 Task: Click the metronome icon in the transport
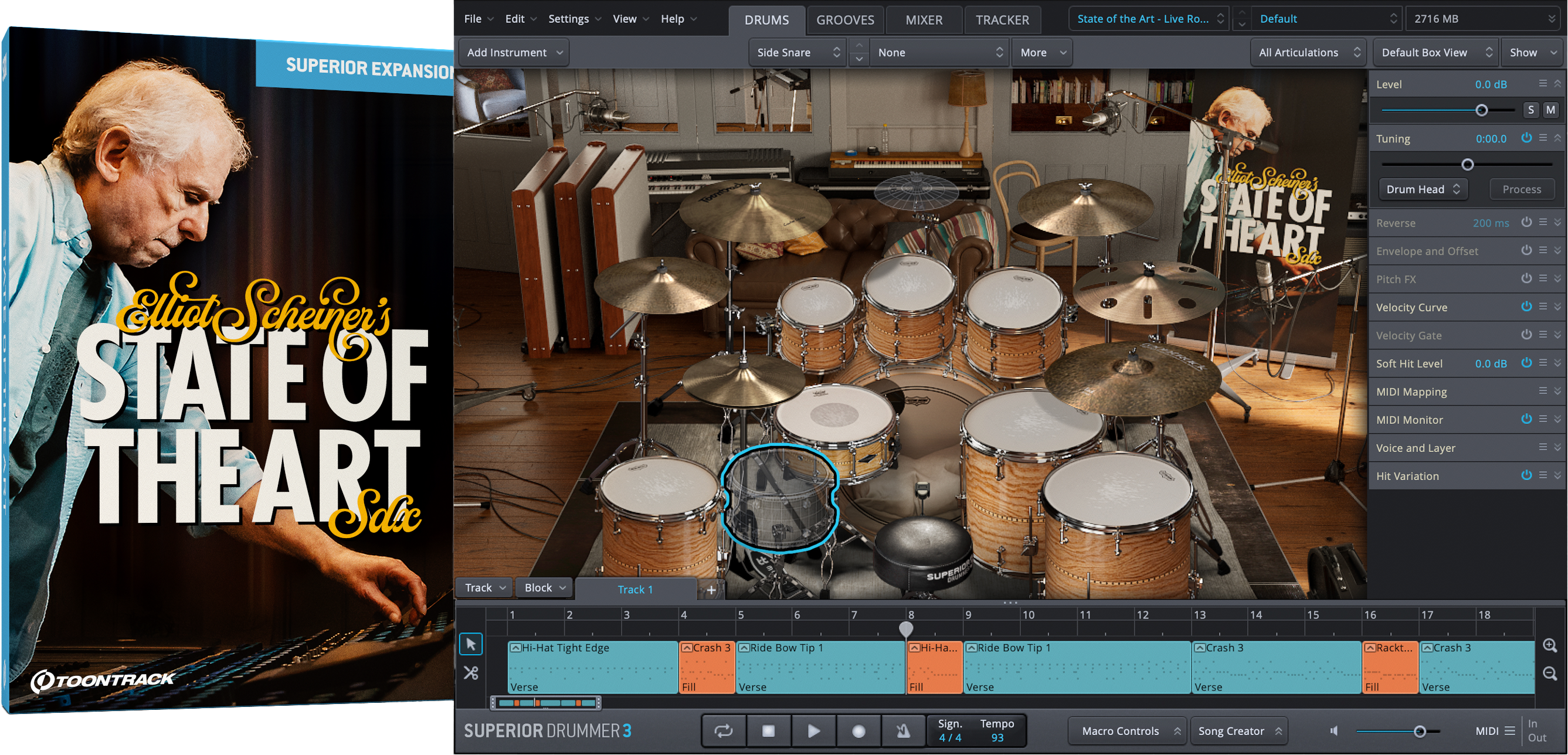(903, 732)
